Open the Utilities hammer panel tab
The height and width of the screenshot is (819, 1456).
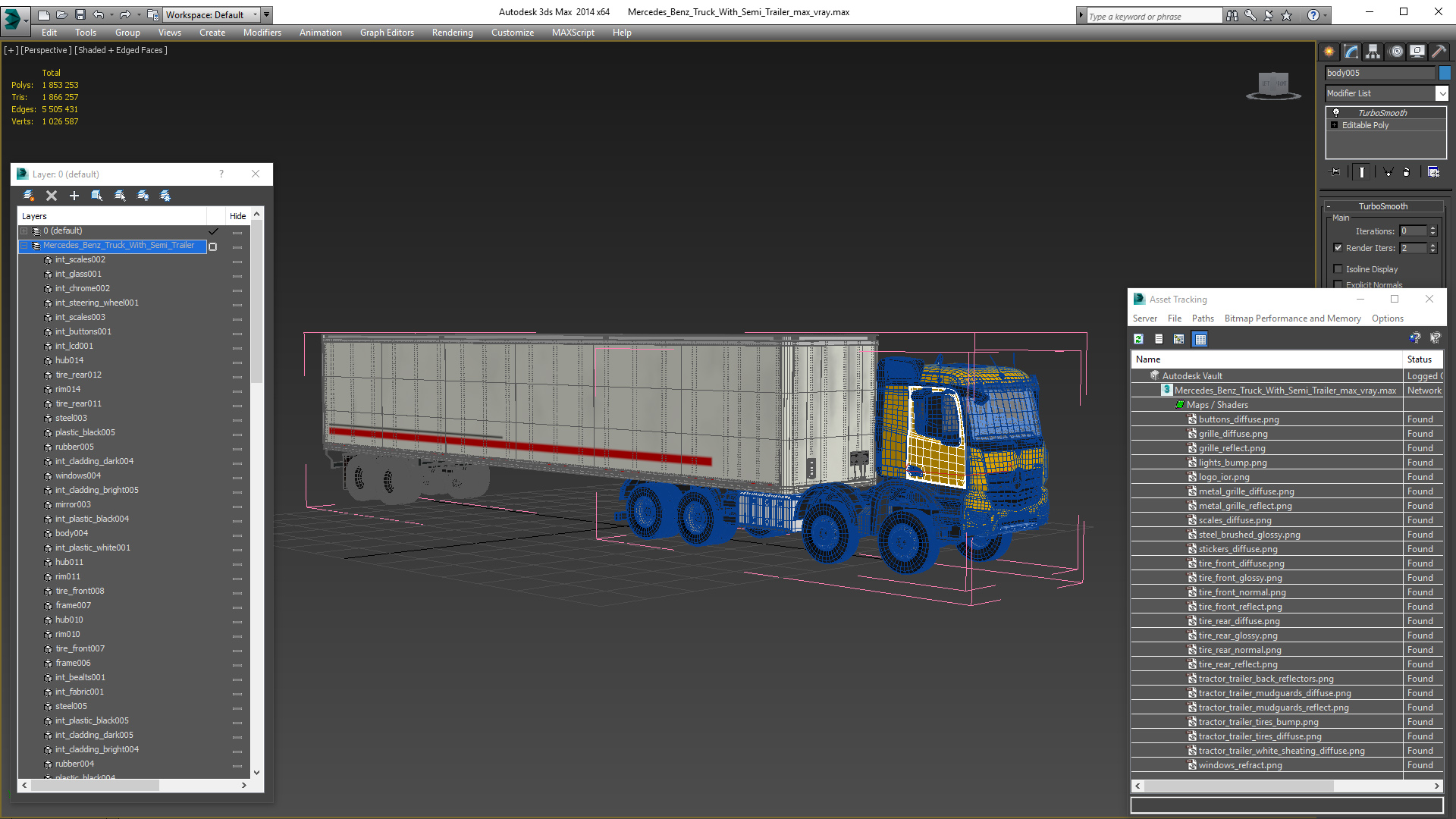pos(1439,52)
